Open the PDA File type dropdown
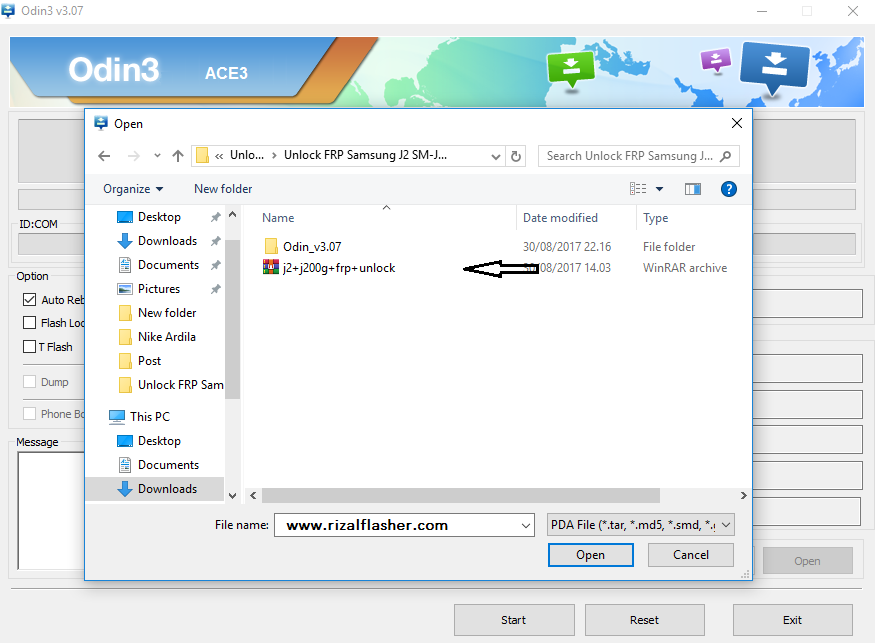 (x=640, y=525)
